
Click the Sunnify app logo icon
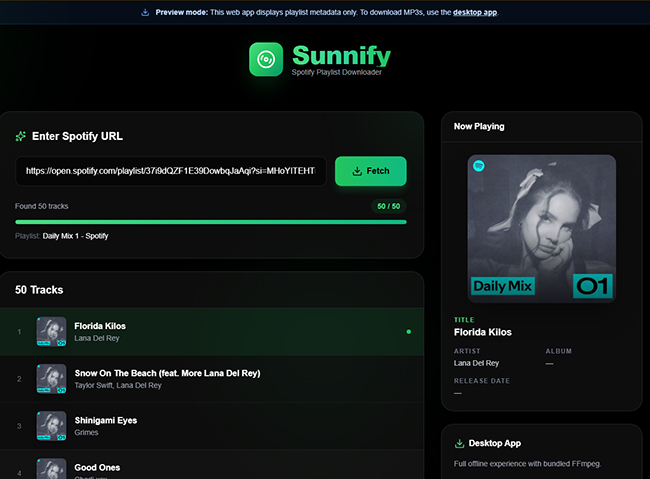(x=266, y=59)
